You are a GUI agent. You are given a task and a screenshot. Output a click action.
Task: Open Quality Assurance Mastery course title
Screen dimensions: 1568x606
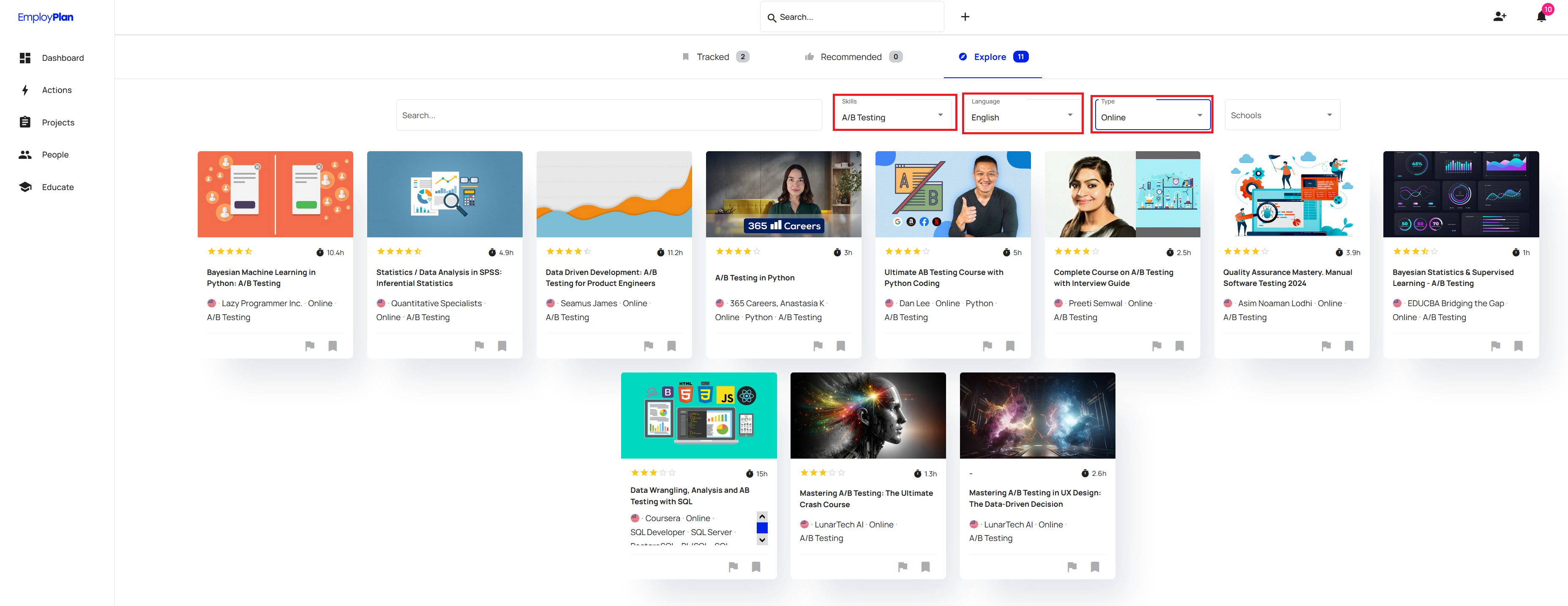point(1287,278)
